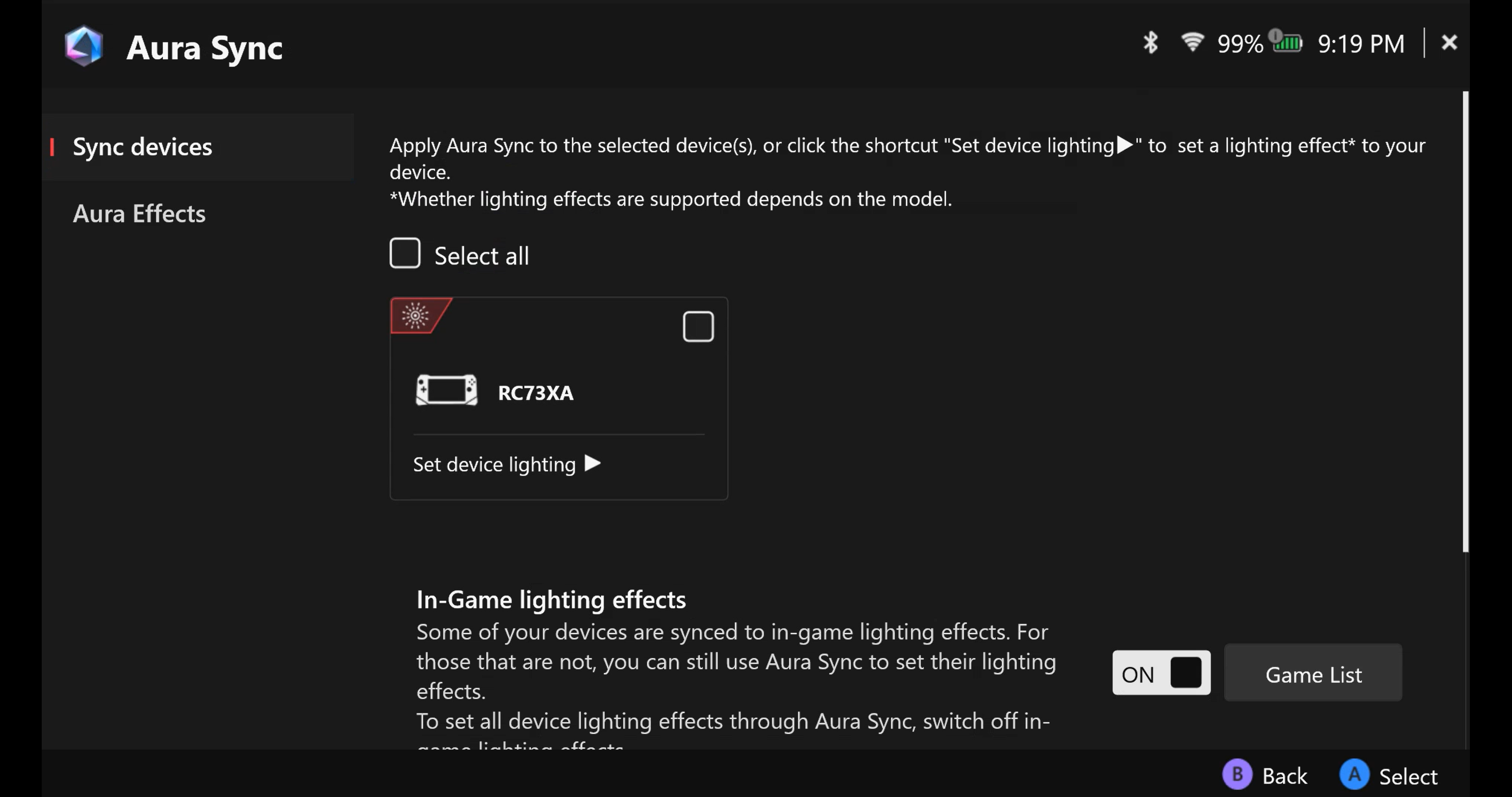Click the battery indicator icon
Image resolution: width=1512 pixels, height=797 pixels.
click(1287, 43)
